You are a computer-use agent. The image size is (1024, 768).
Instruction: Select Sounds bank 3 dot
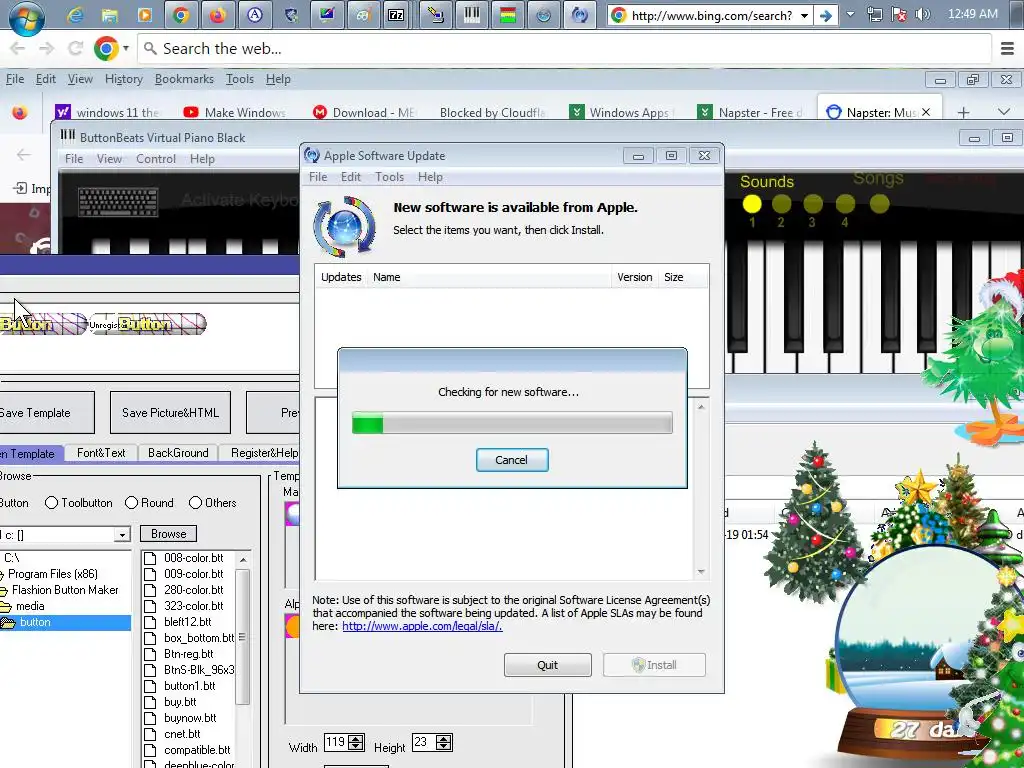(813, 204)
